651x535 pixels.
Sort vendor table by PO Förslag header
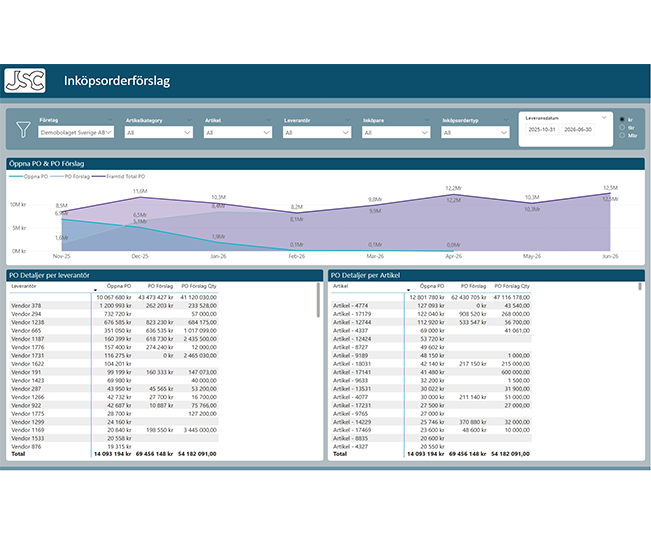[x=160, y=286]
